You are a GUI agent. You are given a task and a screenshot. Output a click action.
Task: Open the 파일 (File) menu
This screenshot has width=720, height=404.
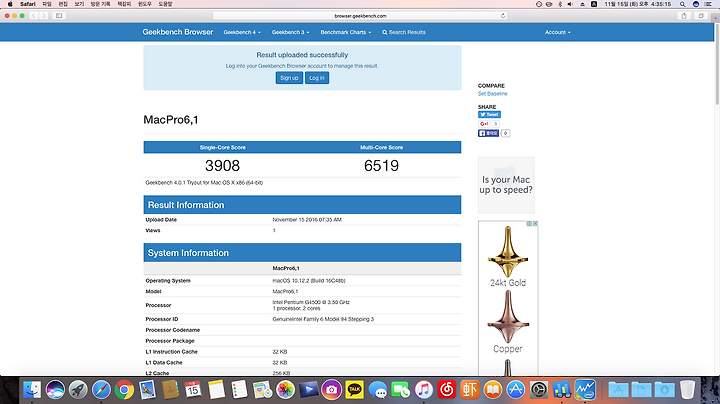coord(47,4)
